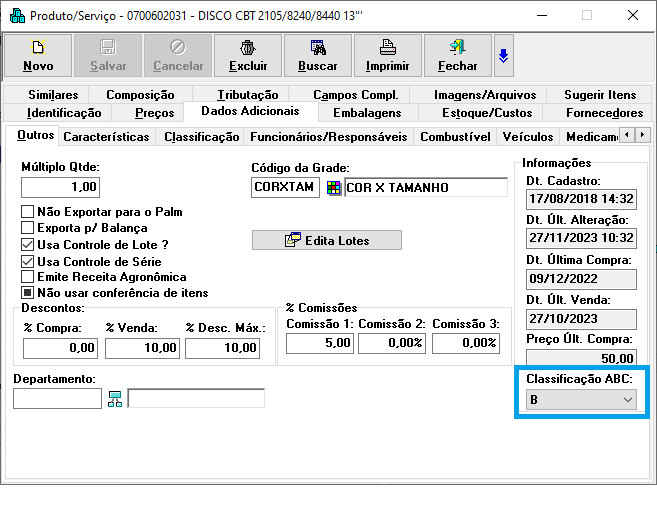Click the Fechar exit button

click(457, 56)
